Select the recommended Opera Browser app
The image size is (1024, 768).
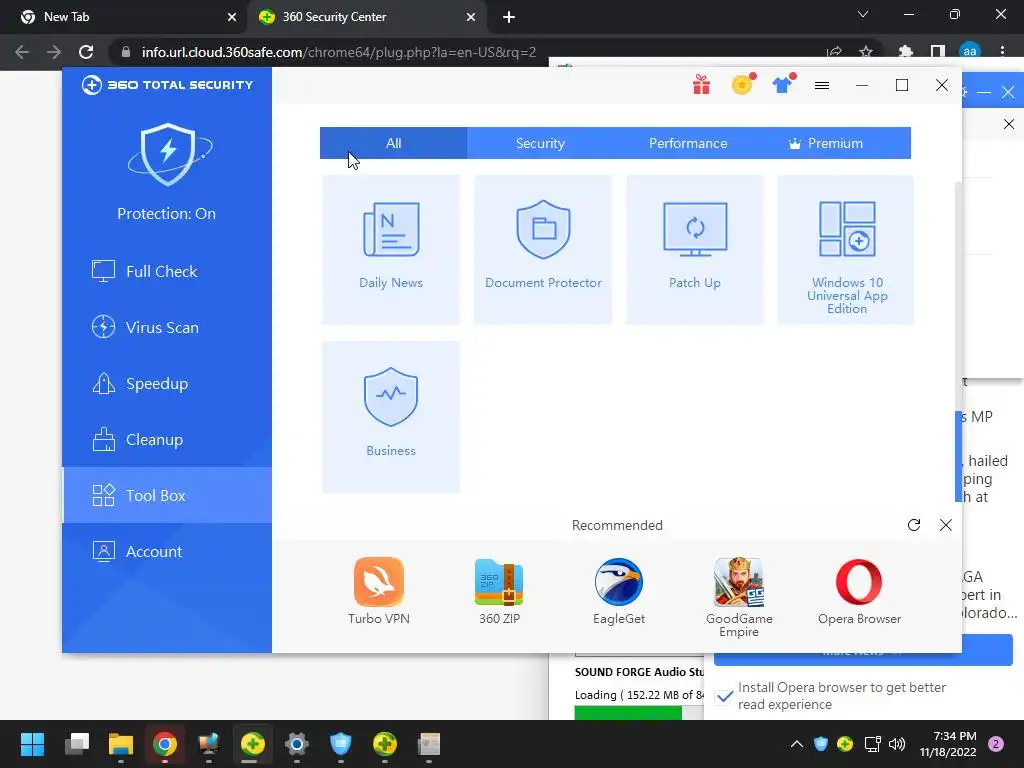coord(859,591)
